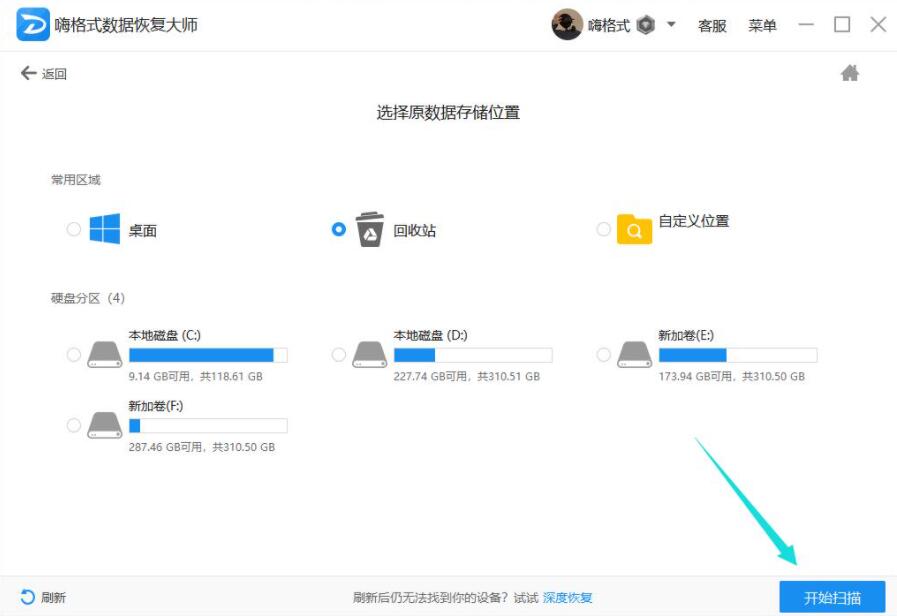Viewport: 897px width, 616px height.
Task: Click the recycle bin icon
Action: (x=370, y=229)
